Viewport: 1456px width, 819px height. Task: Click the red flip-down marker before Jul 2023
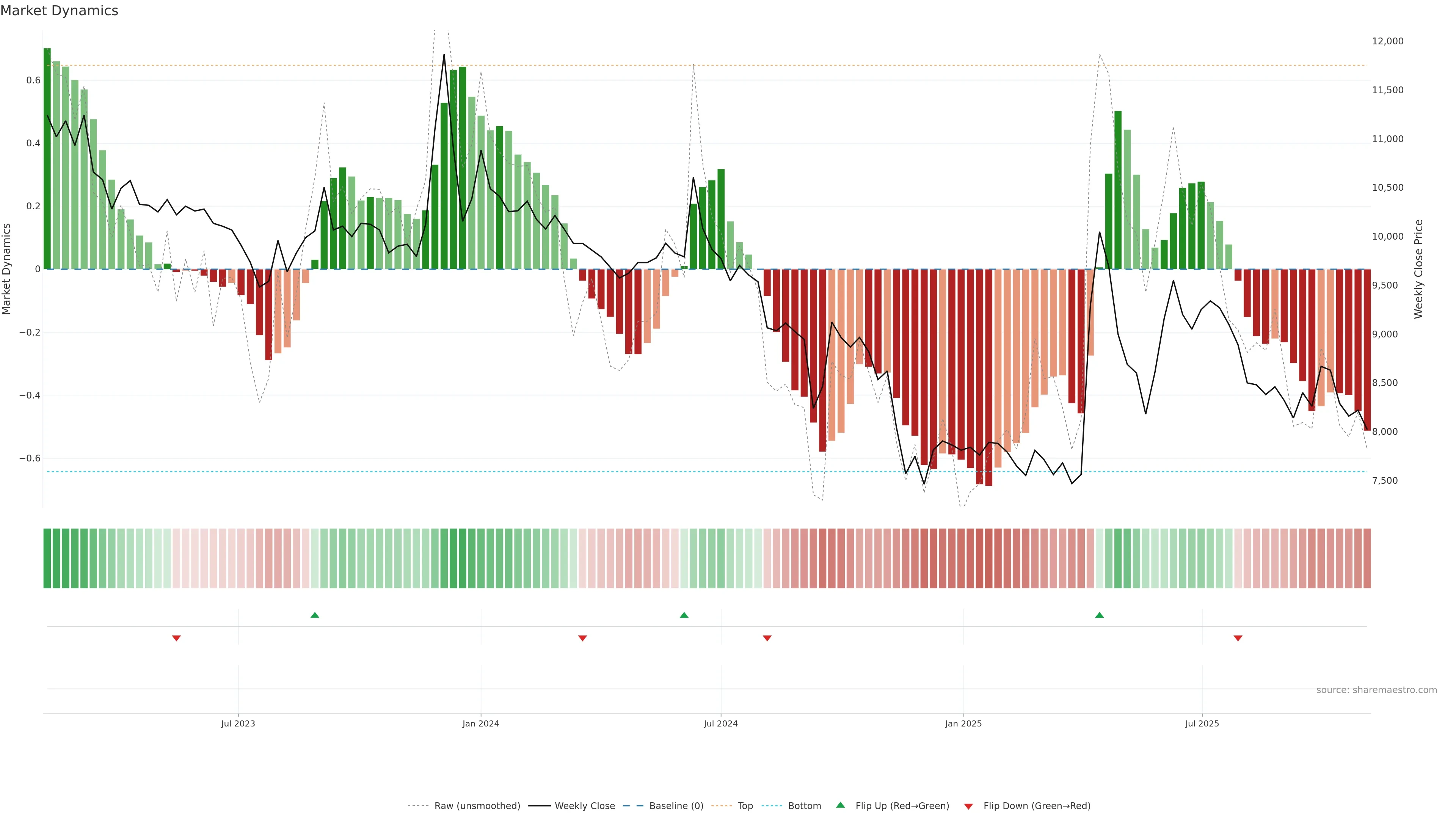click(x=176, y=638)
